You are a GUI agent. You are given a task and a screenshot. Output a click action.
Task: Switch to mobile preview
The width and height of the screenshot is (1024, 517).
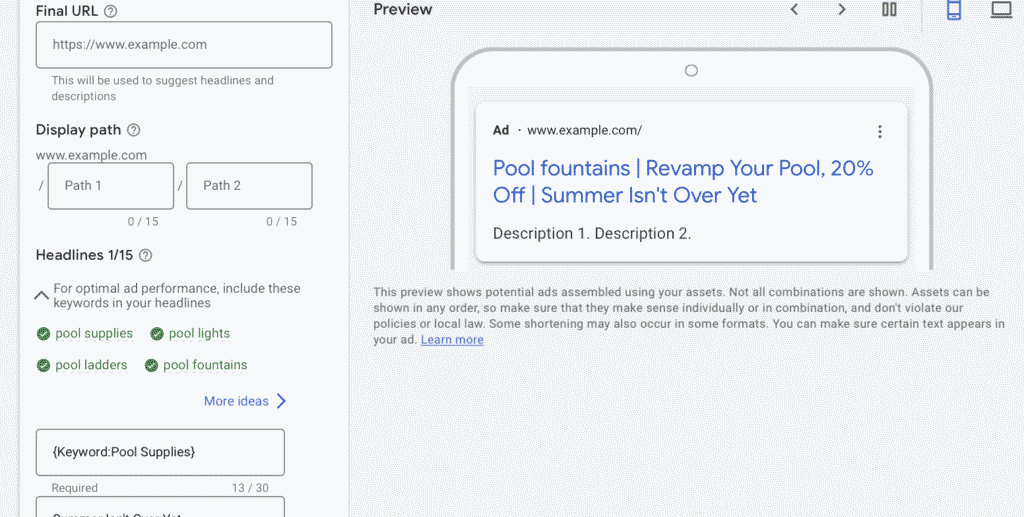tap(953, 10)
